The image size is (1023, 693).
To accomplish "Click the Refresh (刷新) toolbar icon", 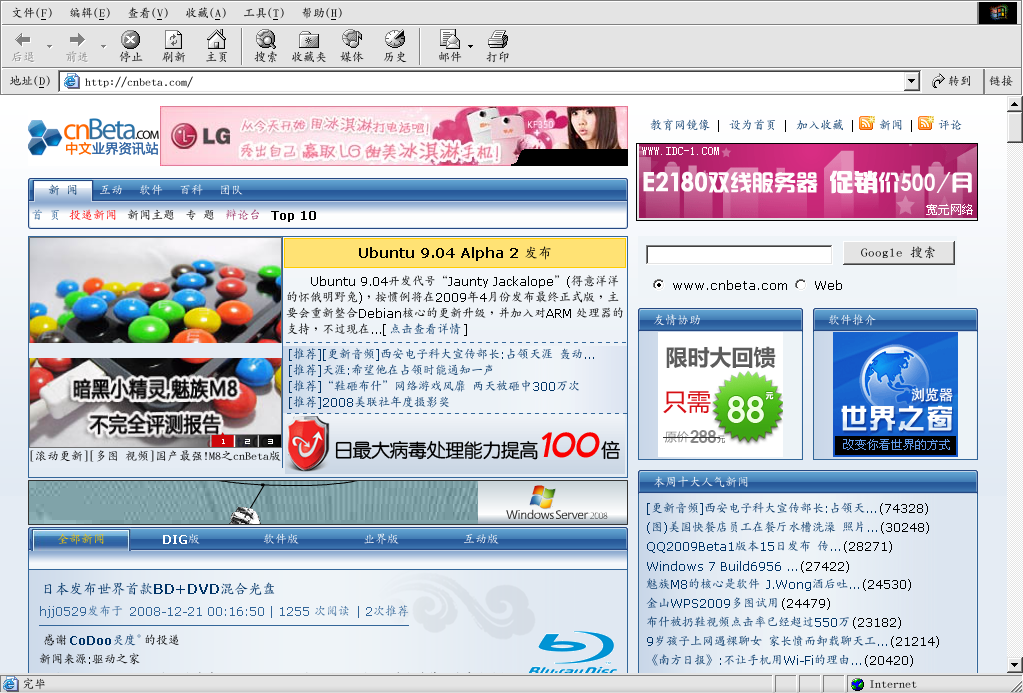I will [x=174, y=39].
